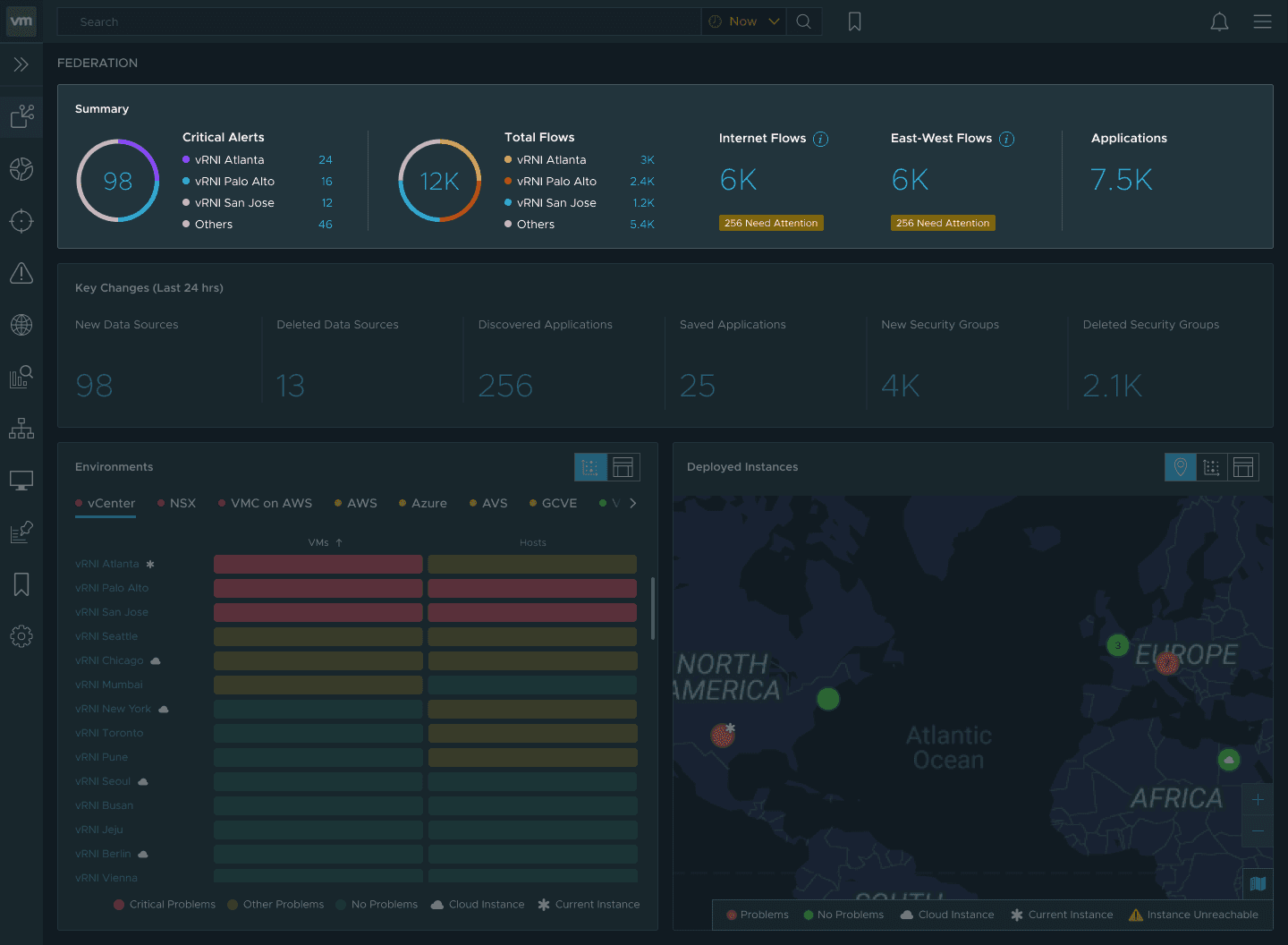
Task: Switch Deployed Instances to grid view
Action: click(1212, 467)
